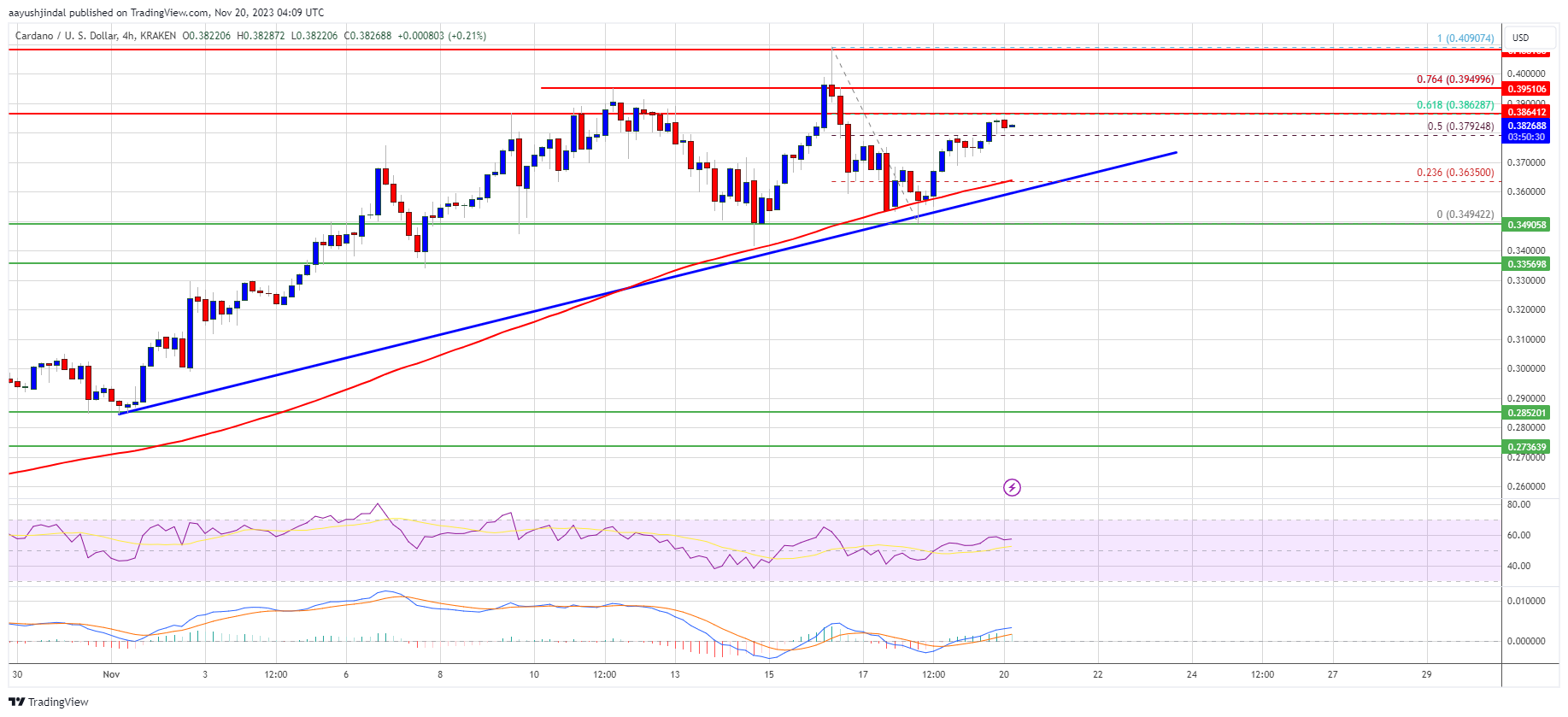
Task: Click the 0.335698 green support price tag
Action: [x=1526, y=264]
